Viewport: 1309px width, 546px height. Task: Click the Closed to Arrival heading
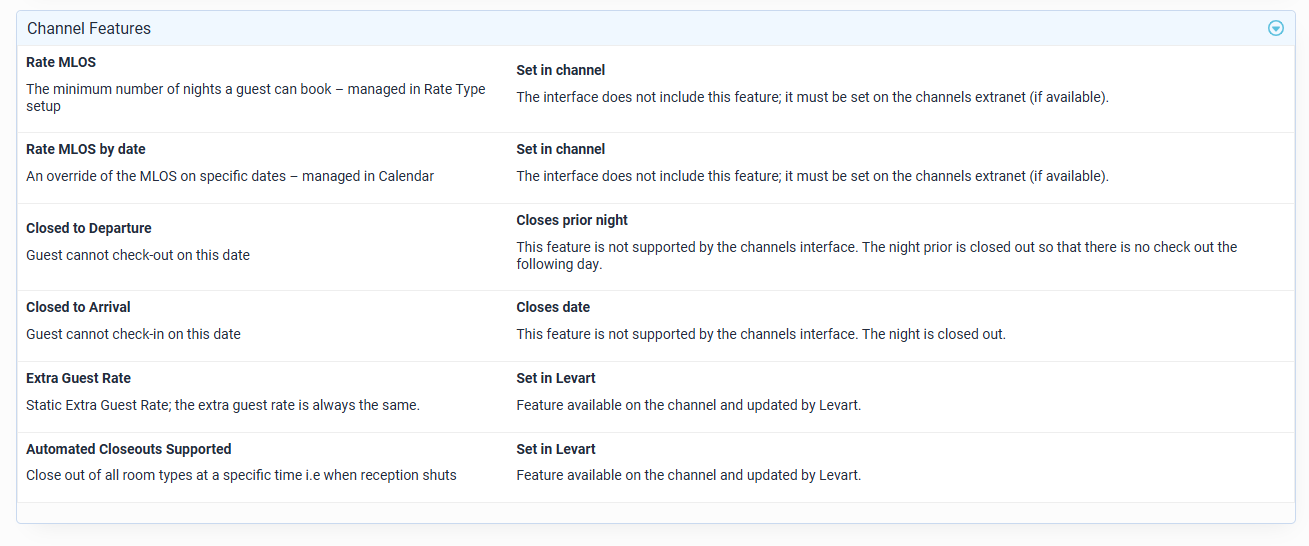point(78,307)
